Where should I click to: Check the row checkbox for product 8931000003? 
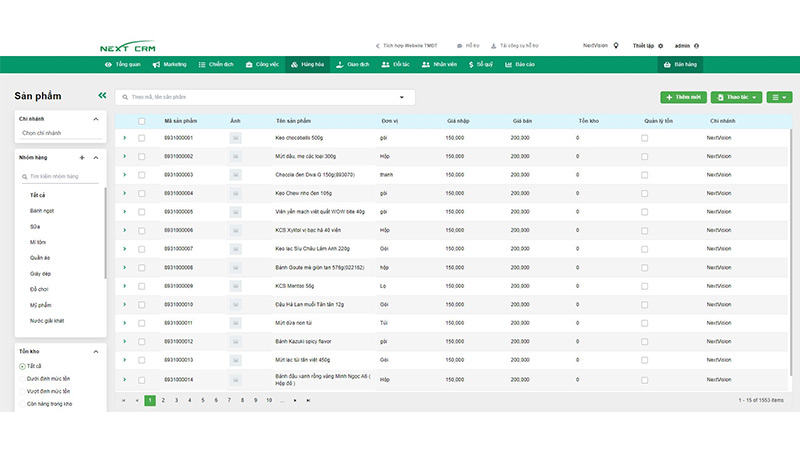coord(142,174)
